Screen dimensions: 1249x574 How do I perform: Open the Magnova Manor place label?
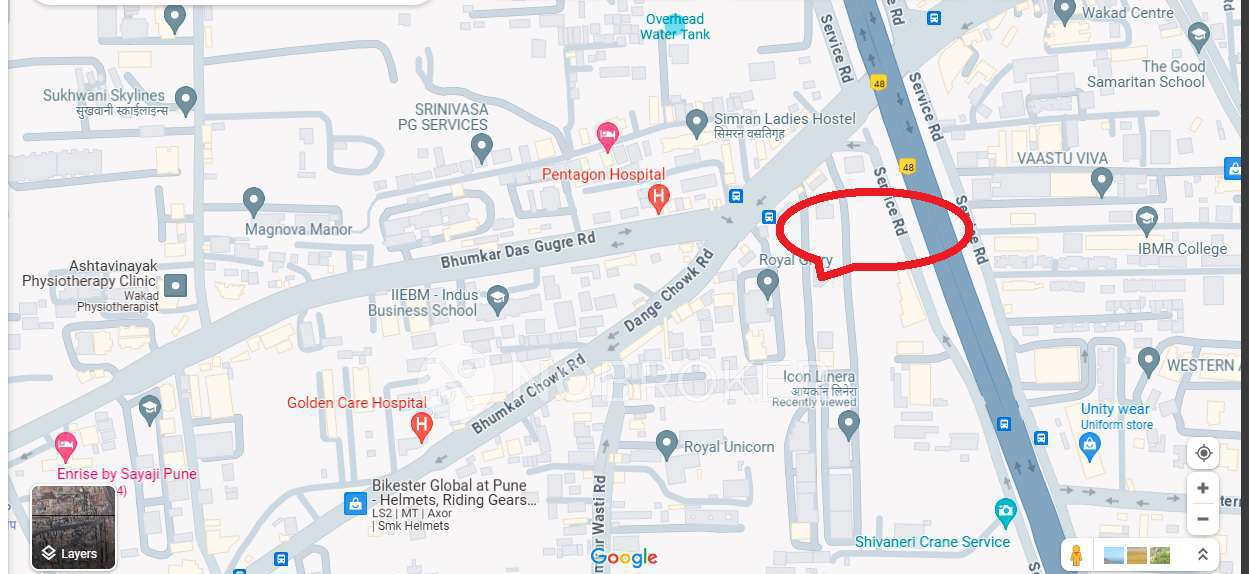click(x=299, y=229)
